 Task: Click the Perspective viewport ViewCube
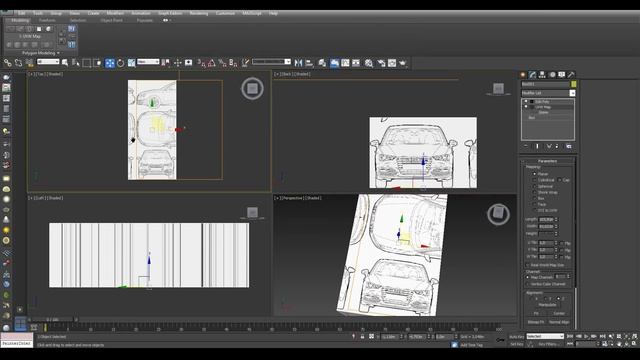pyautogui.click(x=498, y=213)
